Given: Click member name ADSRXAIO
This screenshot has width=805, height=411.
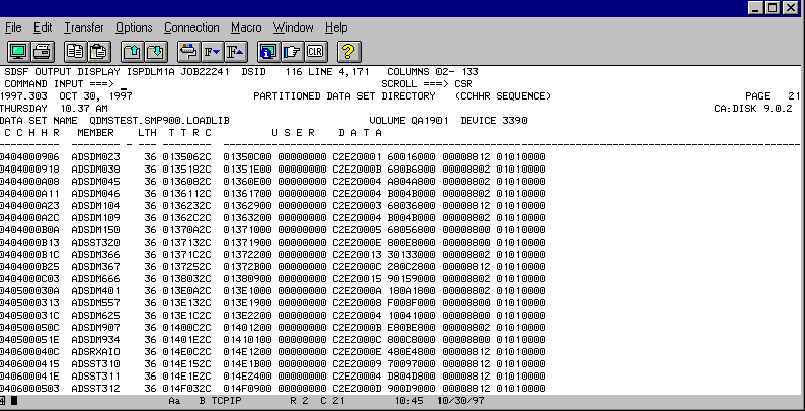Looking at the screenshot, I should click(96, 352).
